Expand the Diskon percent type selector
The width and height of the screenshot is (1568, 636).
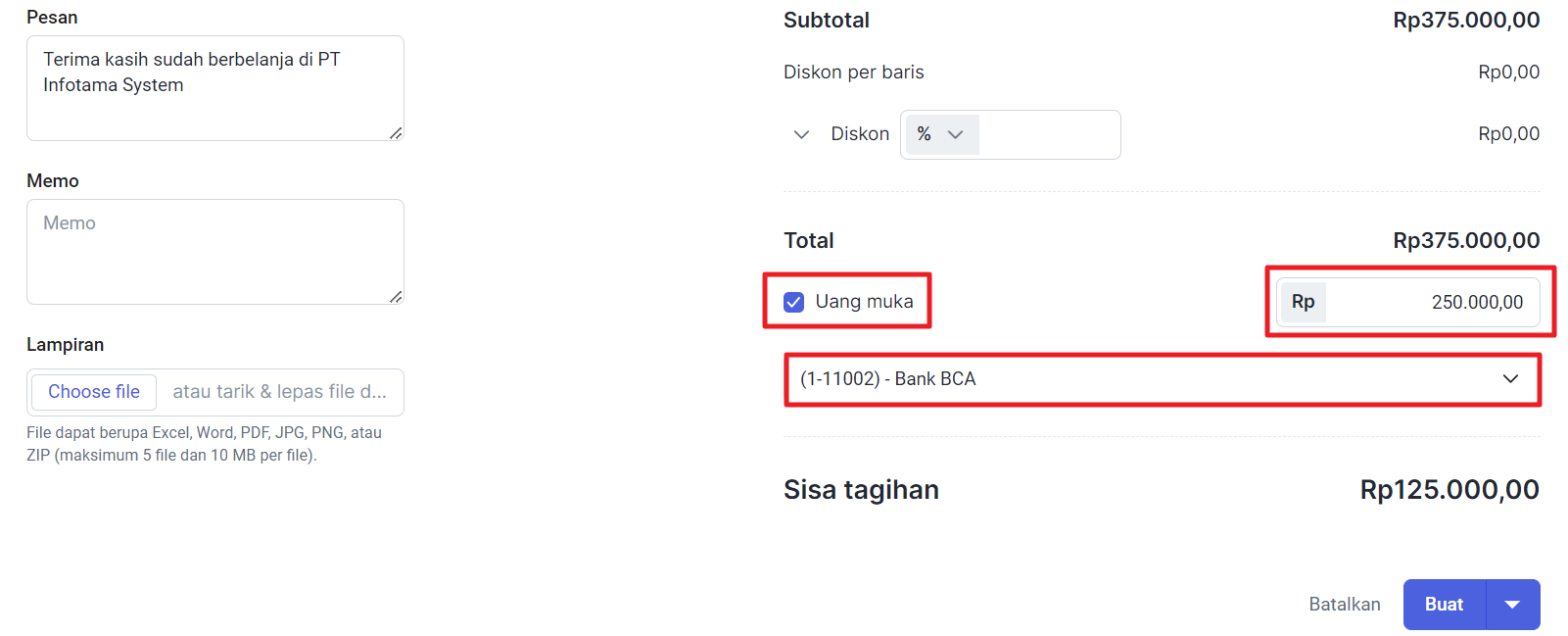click(942, 134)
